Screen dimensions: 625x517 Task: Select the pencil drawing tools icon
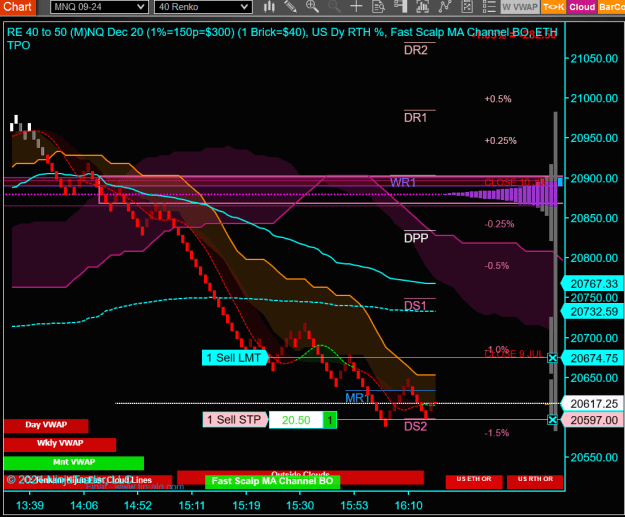(x=291, y=6)
